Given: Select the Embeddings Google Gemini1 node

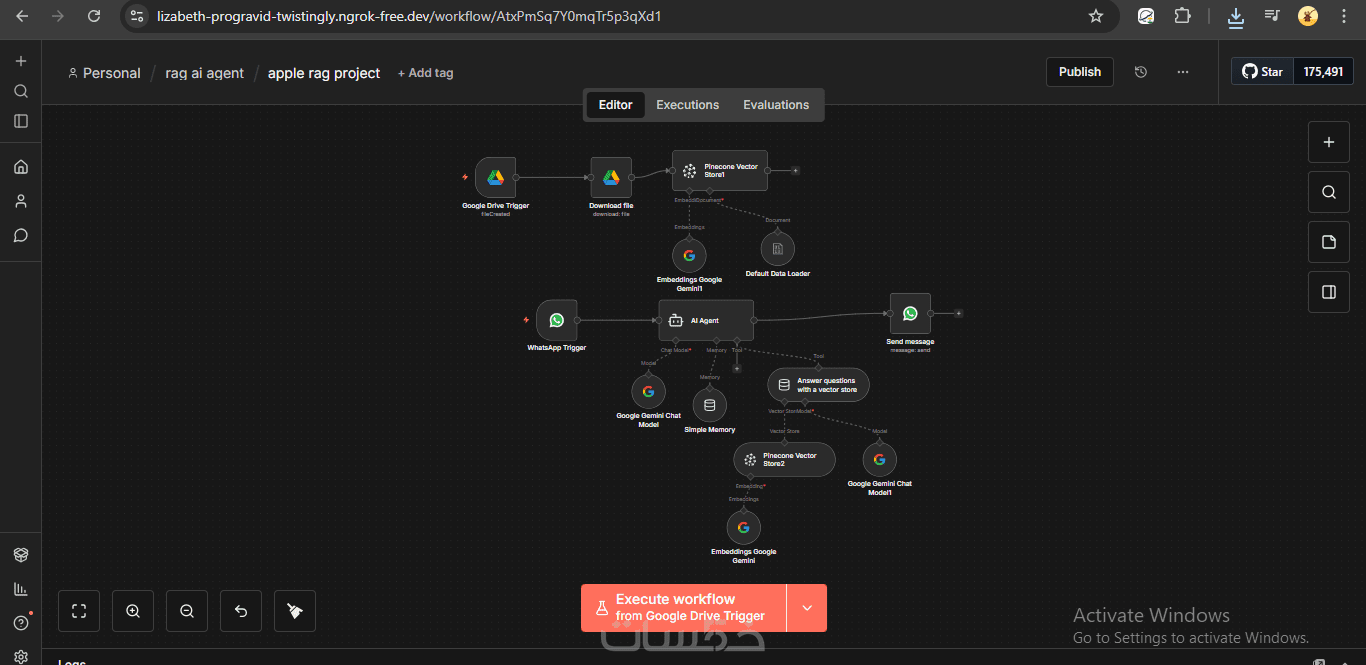Looking at the screenshot, I should coord(689,255).
